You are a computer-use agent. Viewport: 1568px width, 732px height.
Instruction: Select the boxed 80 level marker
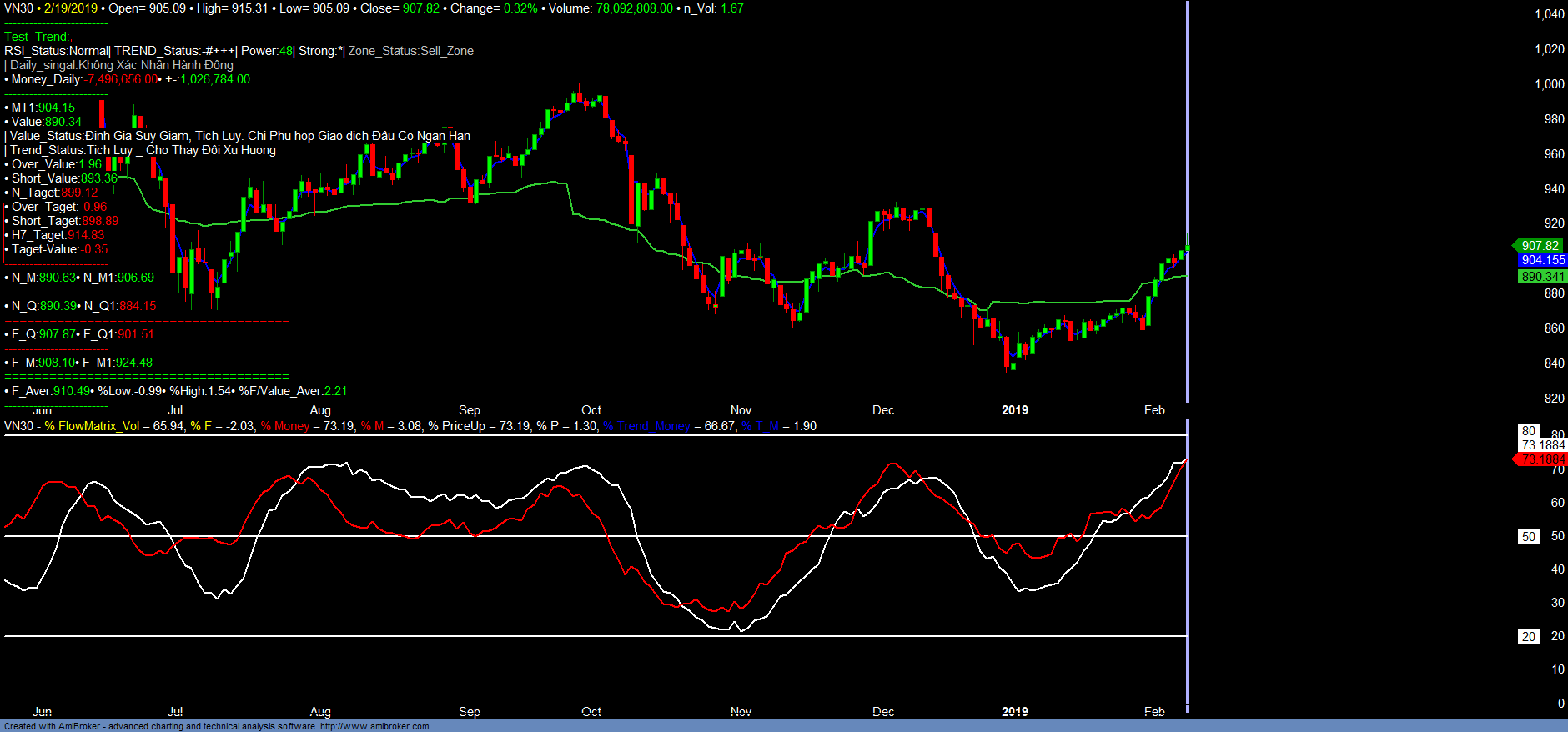pos(1528,431)
